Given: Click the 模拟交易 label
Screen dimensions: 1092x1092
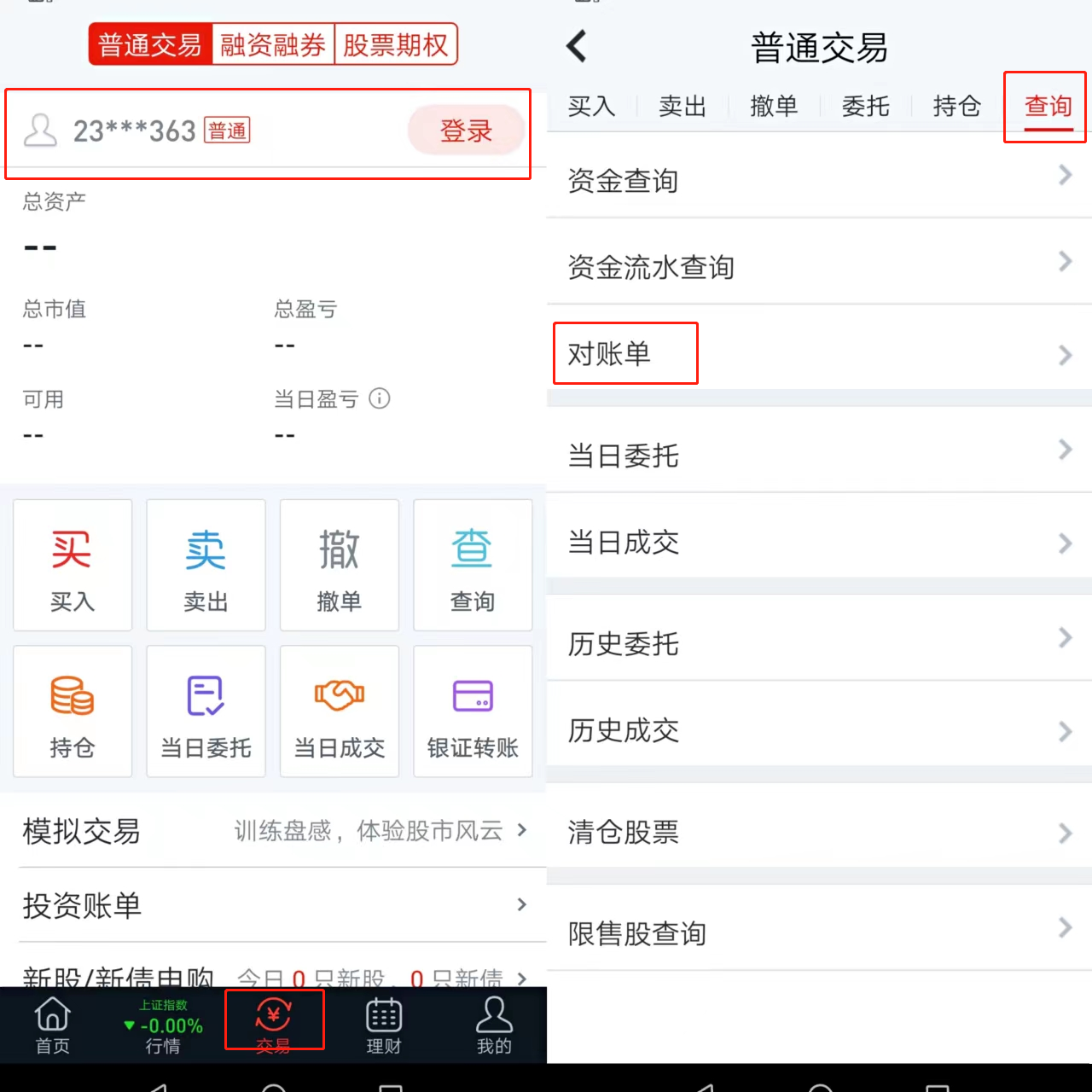Looking at the screenshot, I should click(81, 831).
